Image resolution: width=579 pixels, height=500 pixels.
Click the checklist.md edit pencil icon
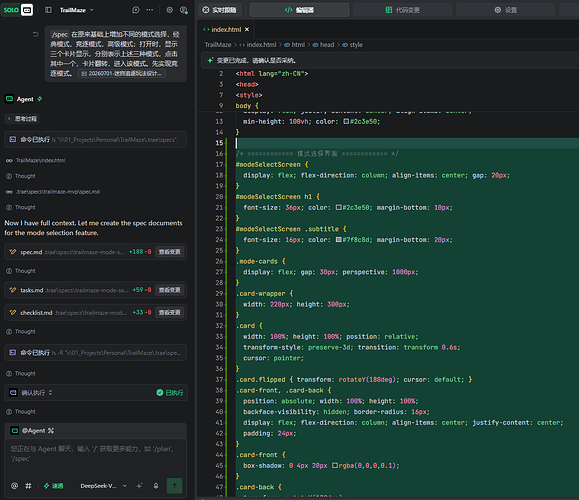[13, 312]
